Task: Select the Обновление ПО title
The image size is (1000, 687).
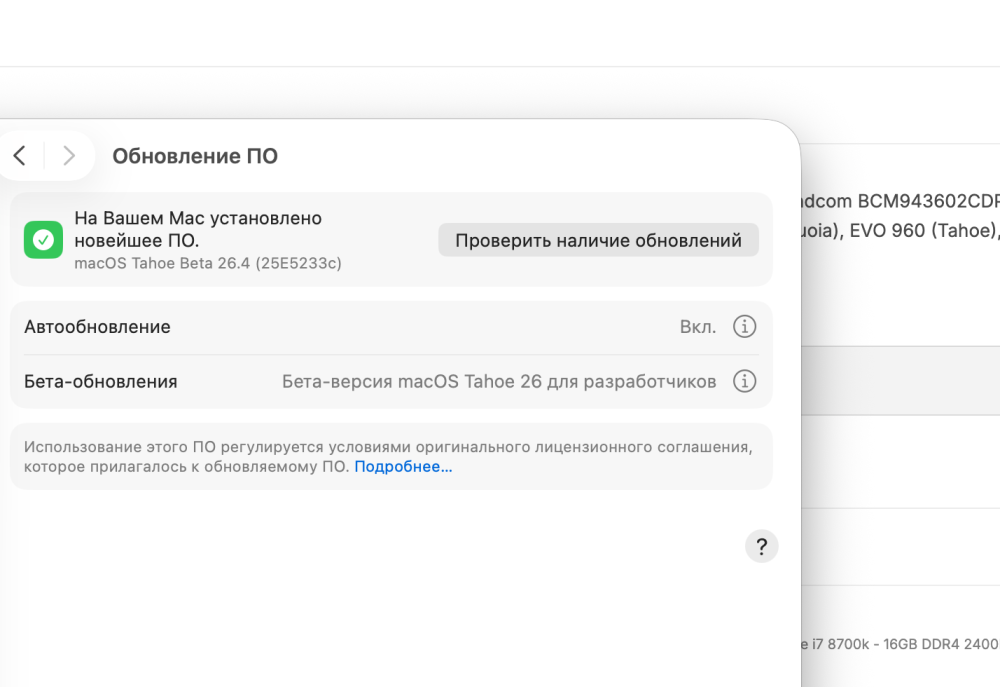Action: point(195,156)
